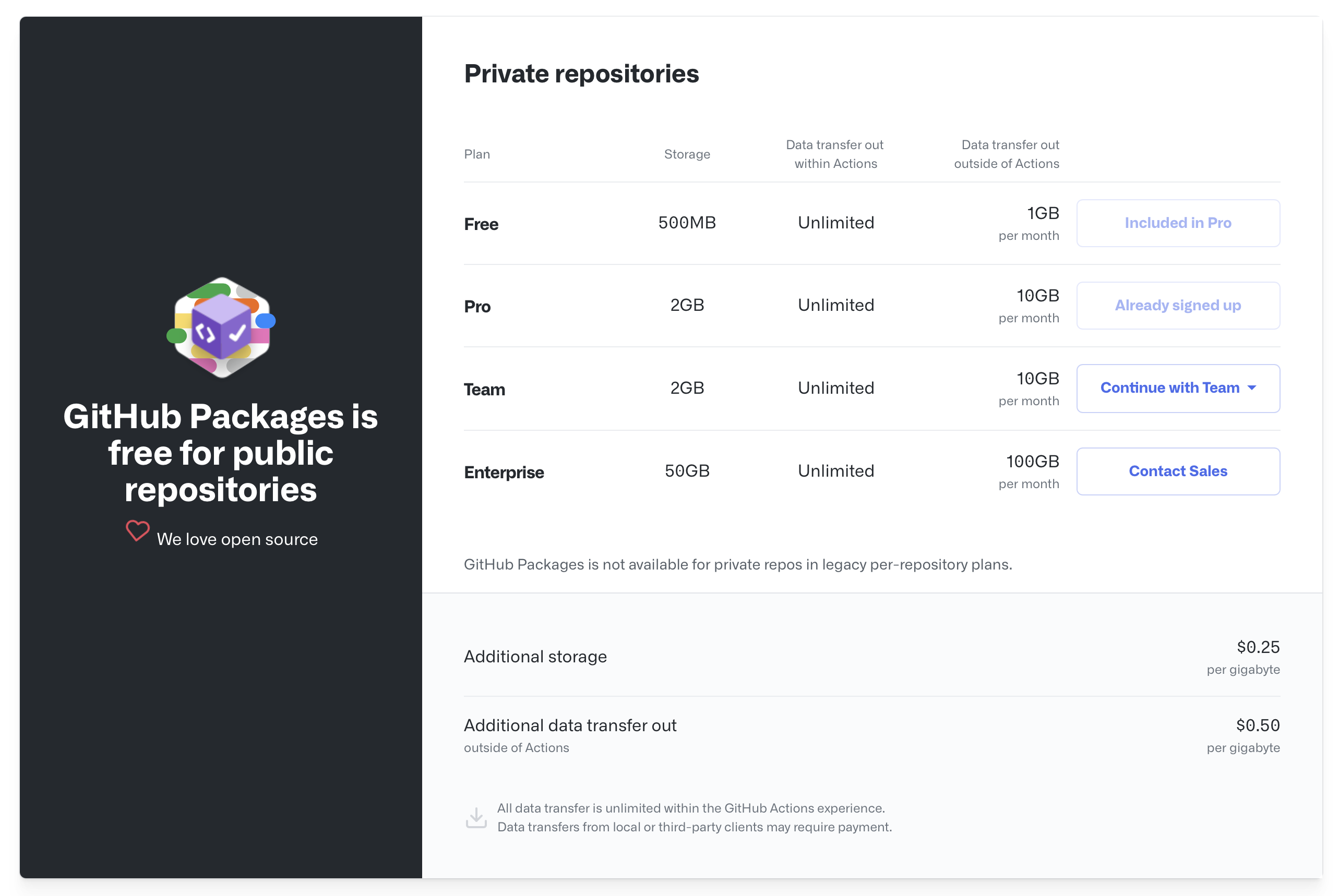The width and height of the screenshot is (1339, 896).
Task: Click the We love open source text
Action: click(x=237, y=539)
